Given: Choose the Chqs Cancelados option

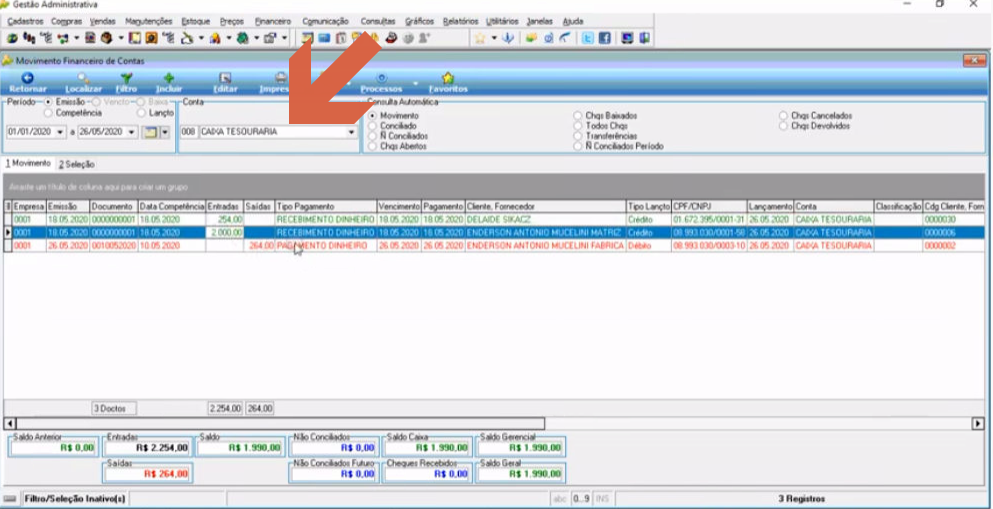Looking at the screenshot, I should (x=783, y=116).
